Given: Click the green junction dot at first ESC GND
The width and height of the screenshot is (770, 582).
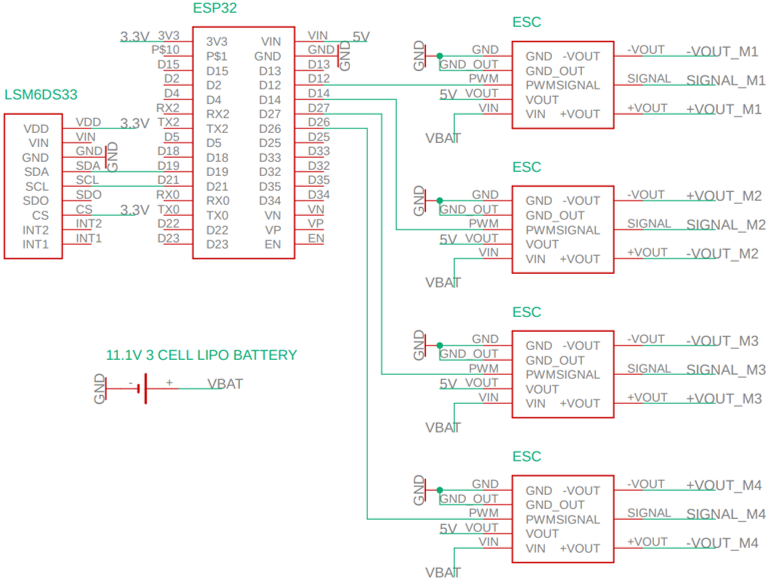Looking at the screenshot, I should pos(439,56).
